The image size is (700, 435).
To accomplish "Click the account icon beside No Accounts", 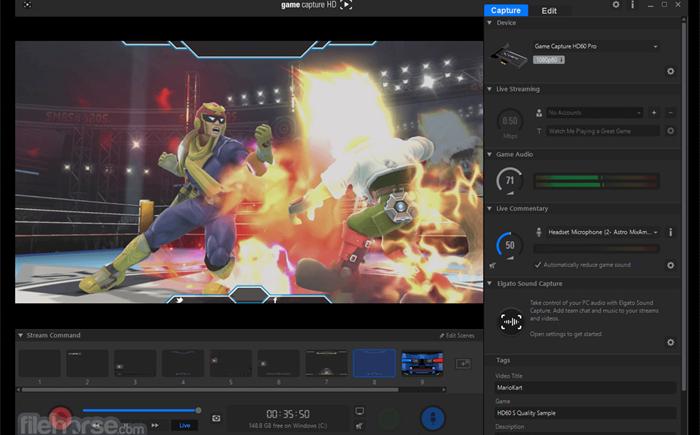I will point(539,113).
